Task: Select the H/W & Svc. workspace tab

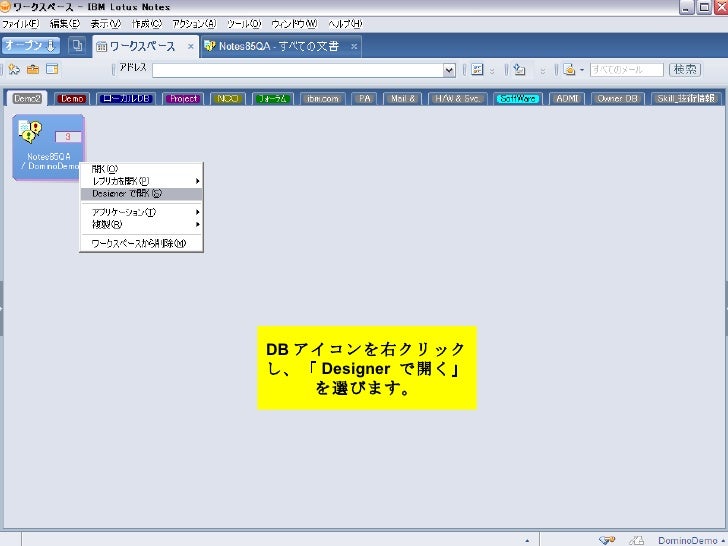Action: click(457, 98)
